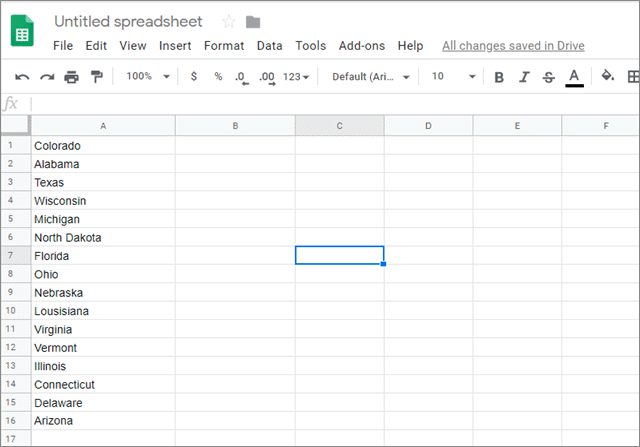Star the Untitled spreadsheet
The height and width of the screenshot is (447, 640).
click(228, 22)
